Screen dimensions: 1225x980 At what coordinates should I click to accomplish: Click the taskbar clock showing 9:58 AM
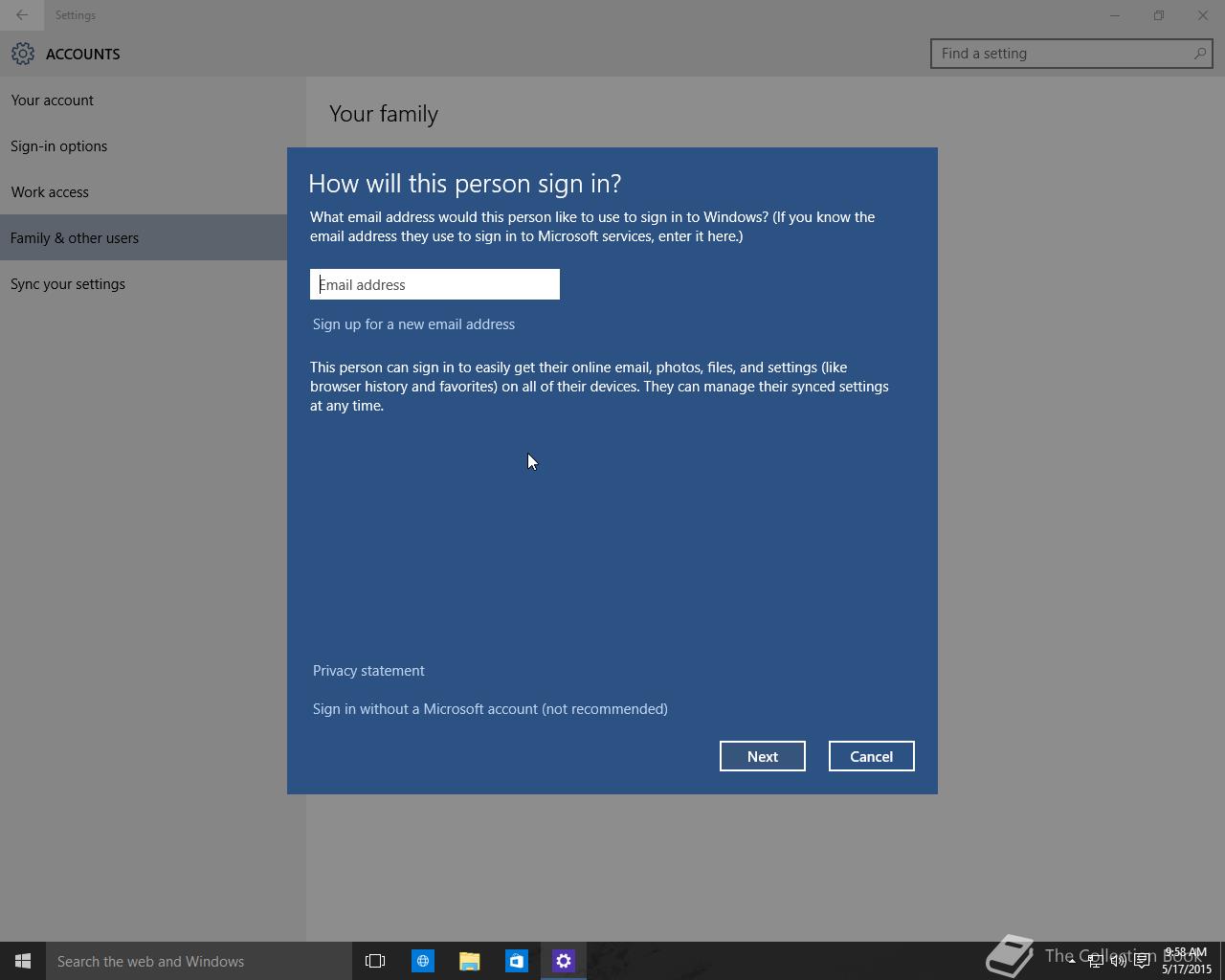point(1187,961)
